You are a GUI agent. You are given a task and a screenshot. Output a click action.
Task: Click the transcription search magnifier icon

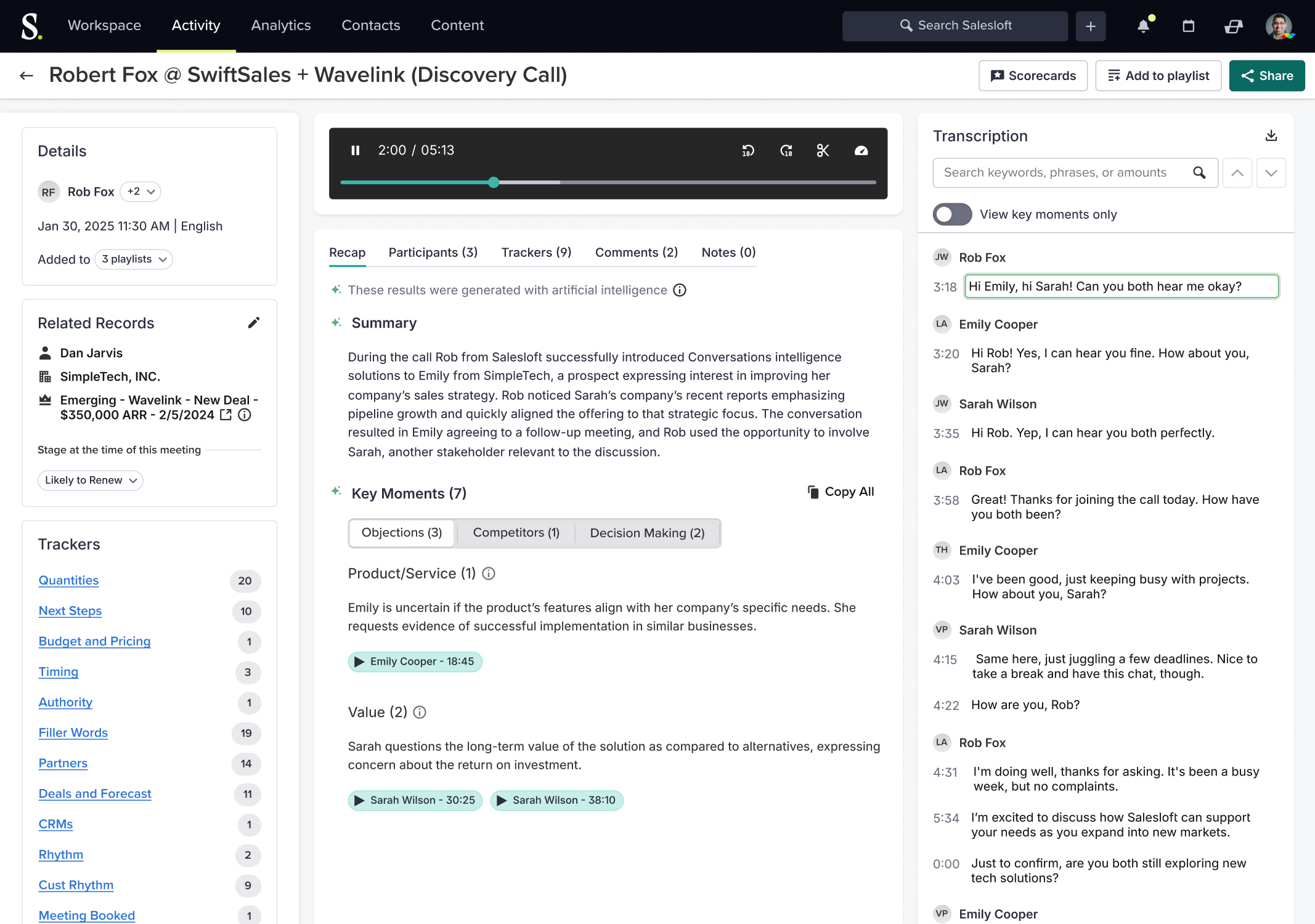click(x=1199, y=172)
